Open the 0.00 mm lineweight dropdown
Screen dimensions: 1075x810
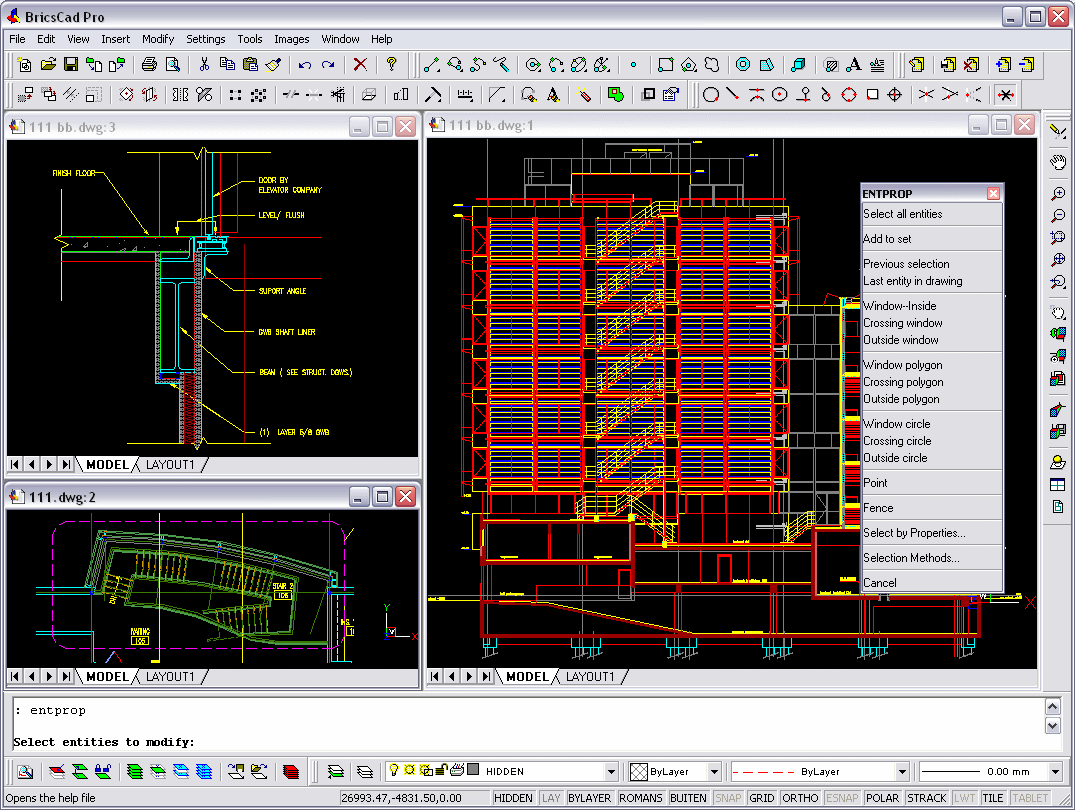click(x=1054, y=772)
